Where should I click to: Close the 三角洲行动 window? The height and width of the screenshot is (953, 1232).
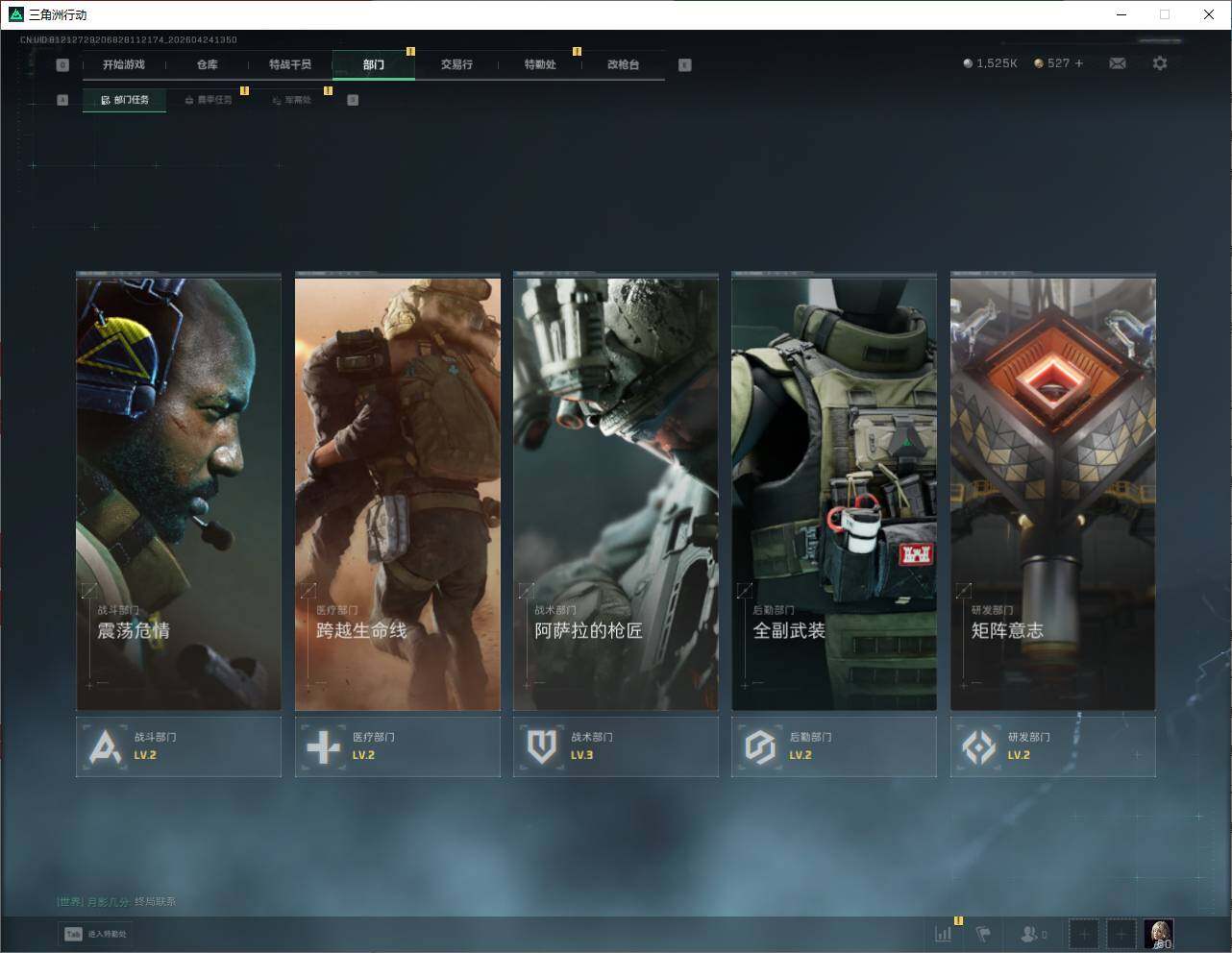tap(1209, 14)
